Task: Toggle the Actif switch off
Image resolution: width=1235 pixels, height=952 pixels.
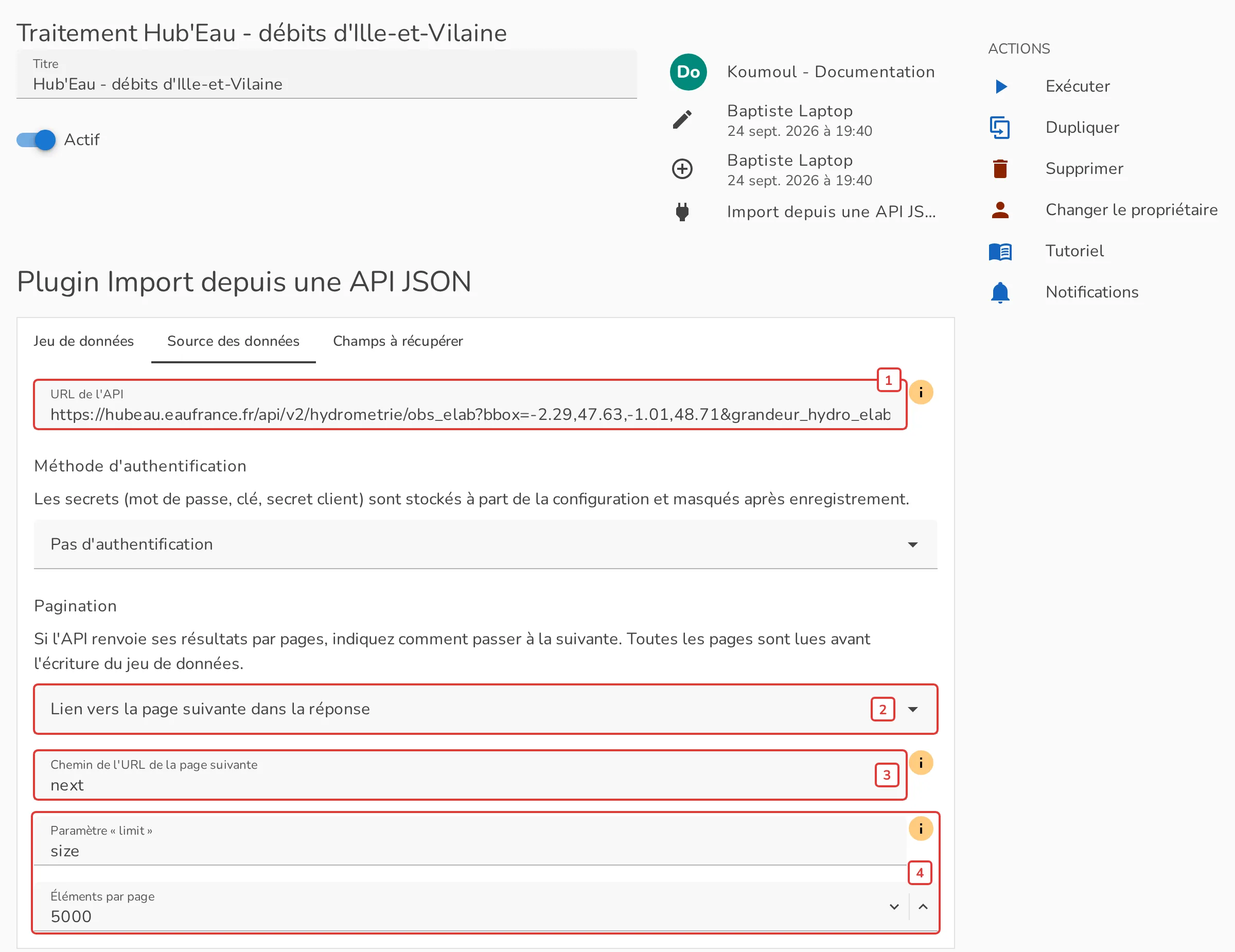Action: [36, 139]
